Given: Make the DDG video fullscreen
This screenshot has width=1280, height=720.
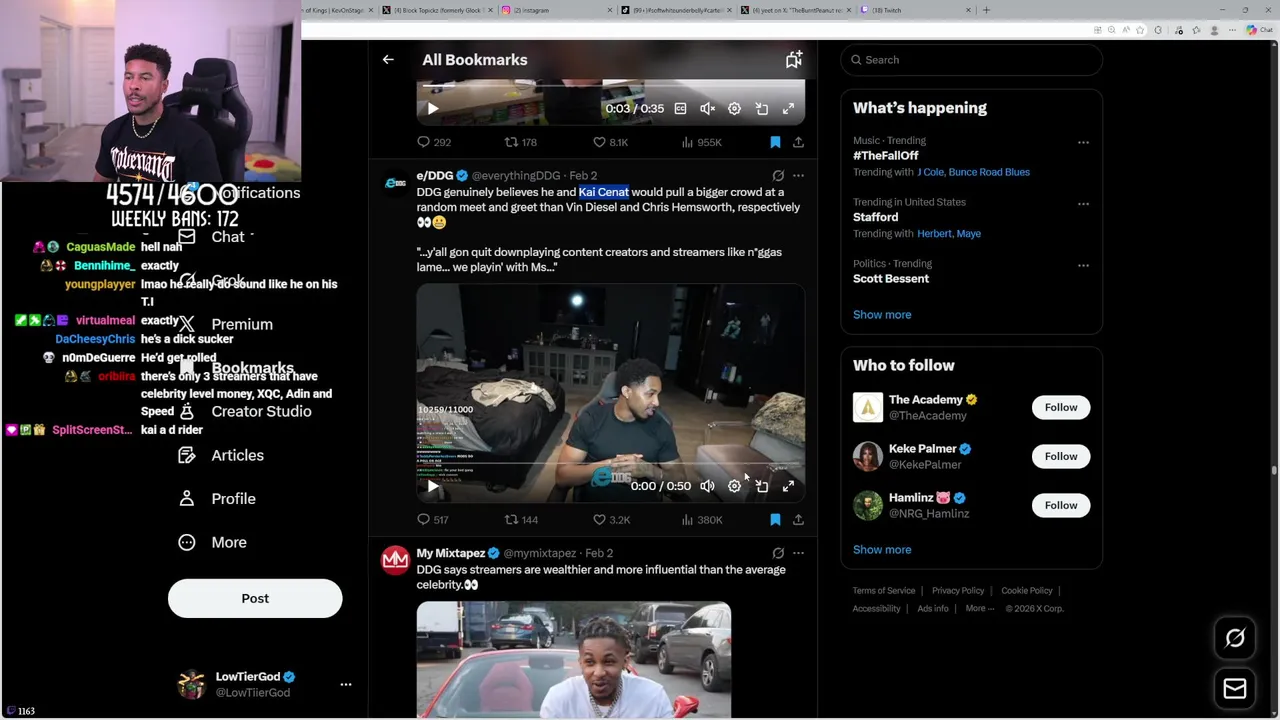Looking at the screenshot, I should pyautogui.click(x=788, y=486).
